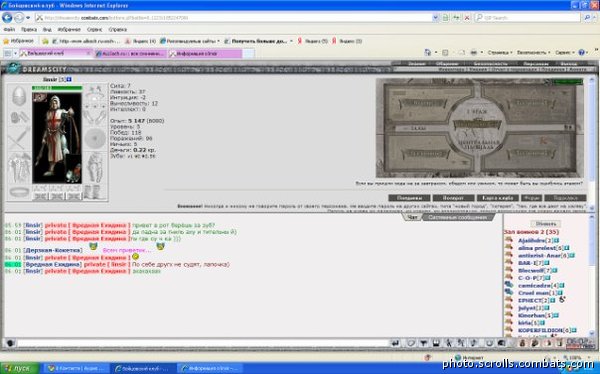Viewport: 600px width, 374px height.
Task: Expand the address bar dropdown arrow
Action: [435, 18]
